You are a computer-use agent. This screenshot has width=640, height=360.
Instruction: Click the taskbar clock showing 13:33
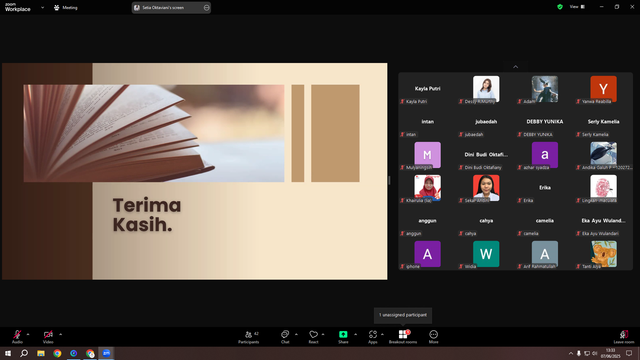coord(610,353)
